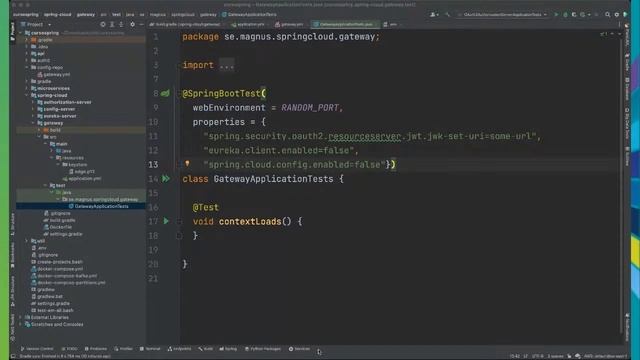
Task: Open the user account dropdown icon
Action: point(434,15)
